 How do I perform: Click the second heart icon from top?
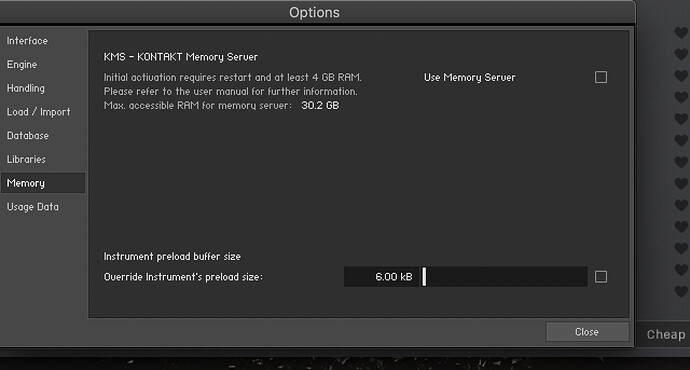pos(681,54)
